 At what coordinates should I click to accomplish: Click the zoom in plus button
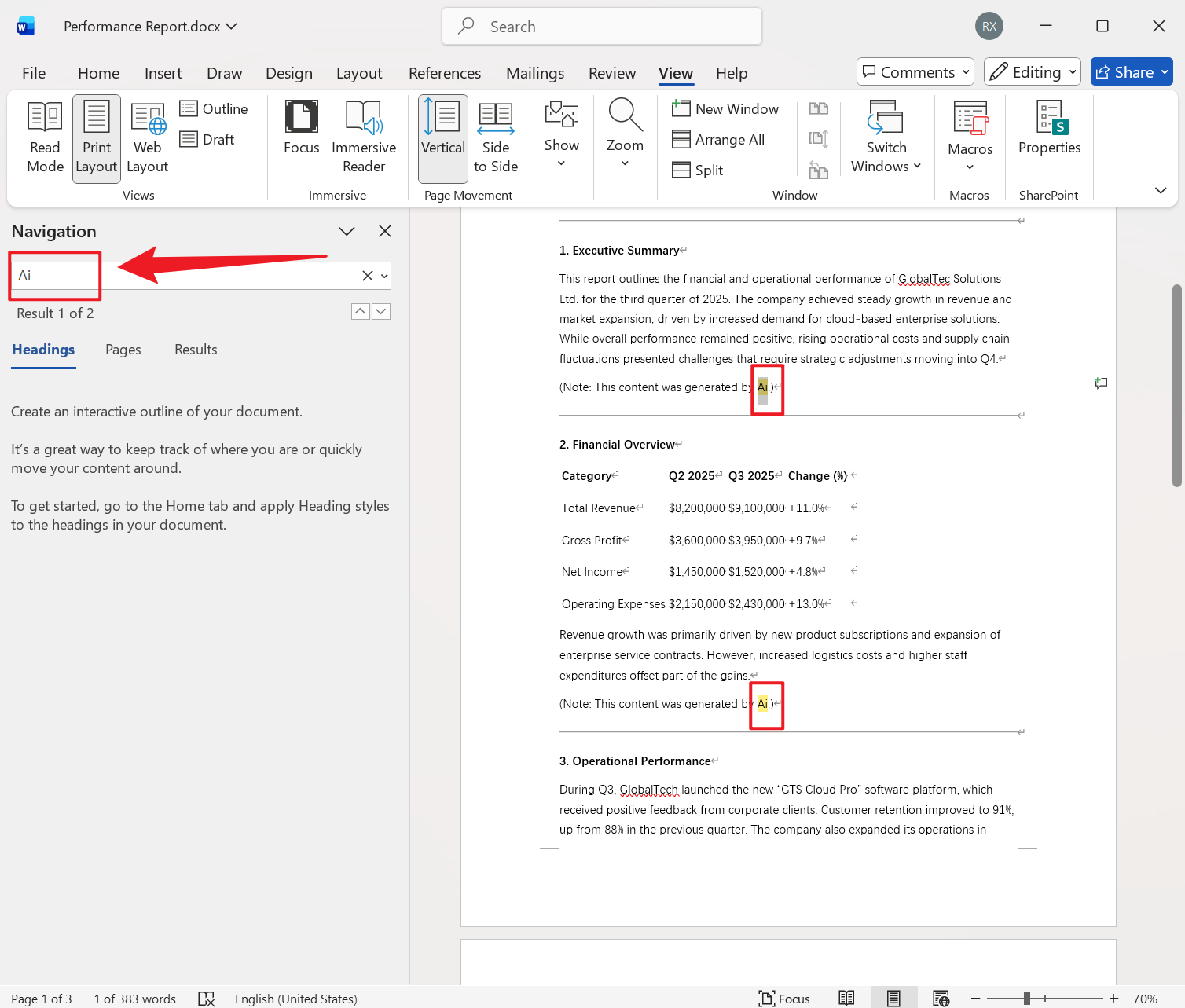1113,999
